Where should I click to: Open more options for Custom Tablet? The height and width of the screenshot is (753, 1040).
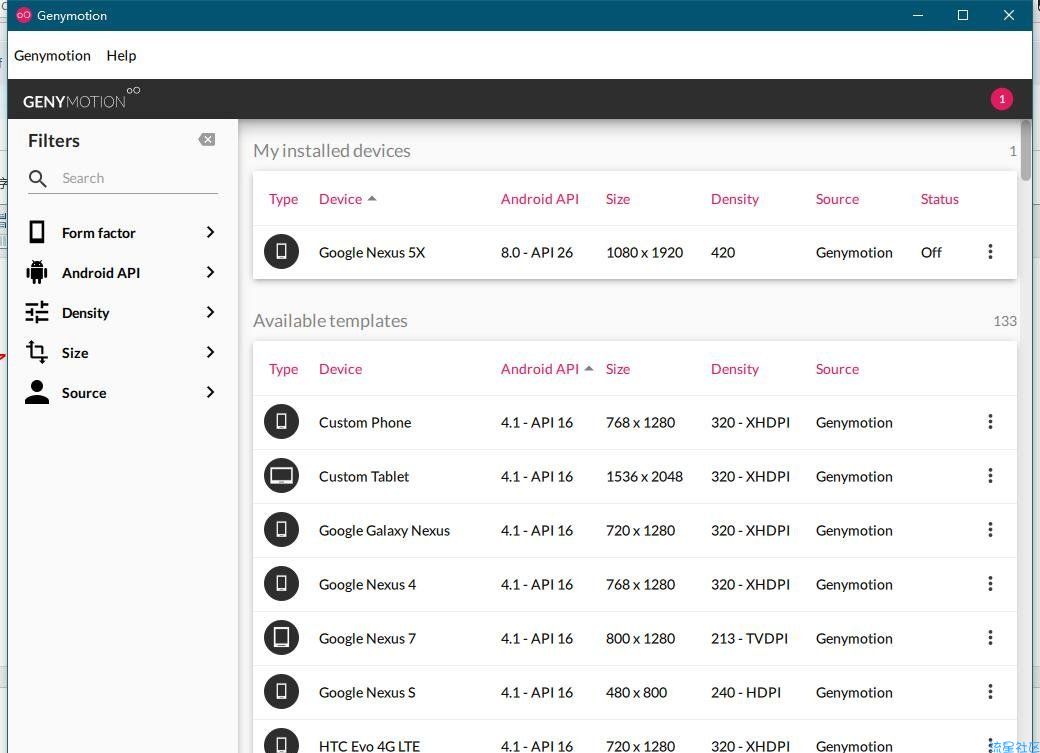click(x=990, y=476)
